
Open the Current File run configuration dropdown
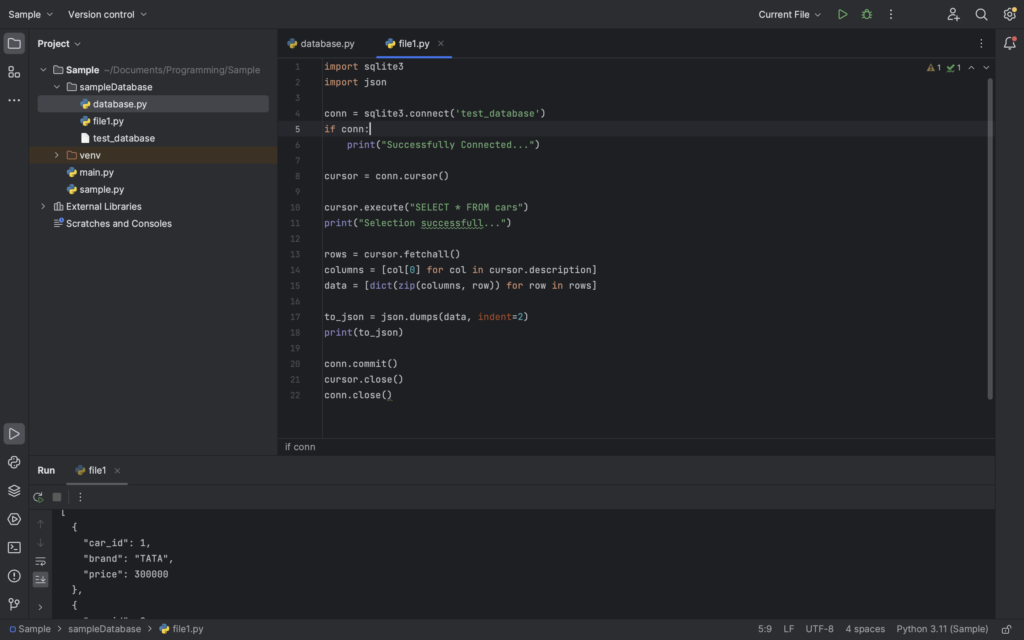click(x=789, y=14)
